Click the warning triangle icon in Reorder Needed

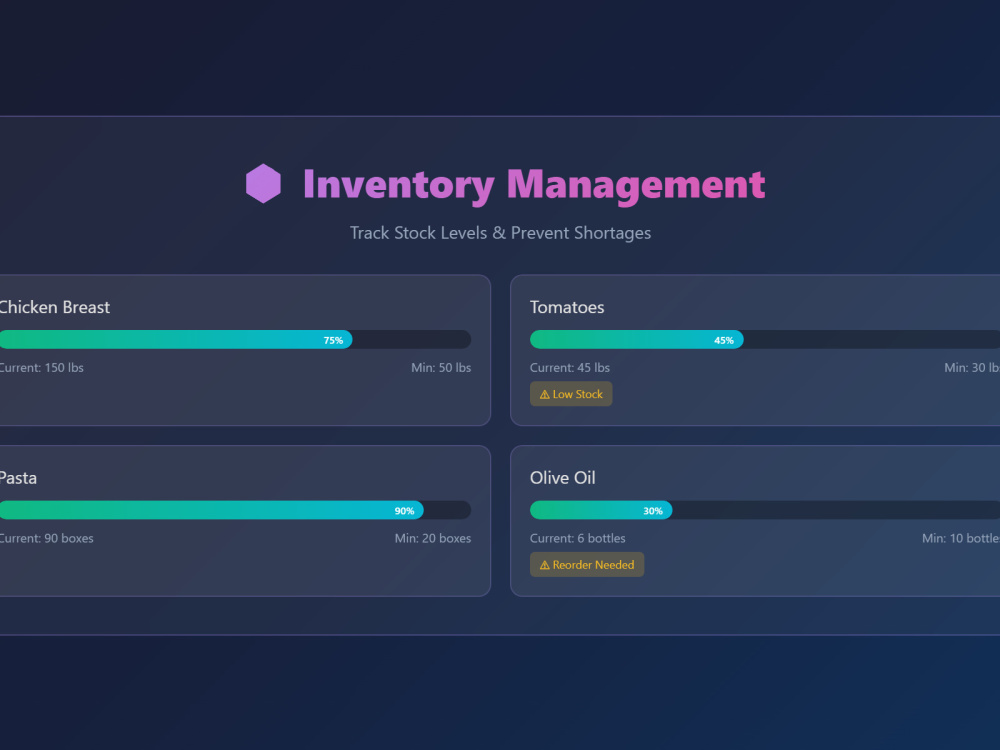pyautogui.click(x=545, y=566)
